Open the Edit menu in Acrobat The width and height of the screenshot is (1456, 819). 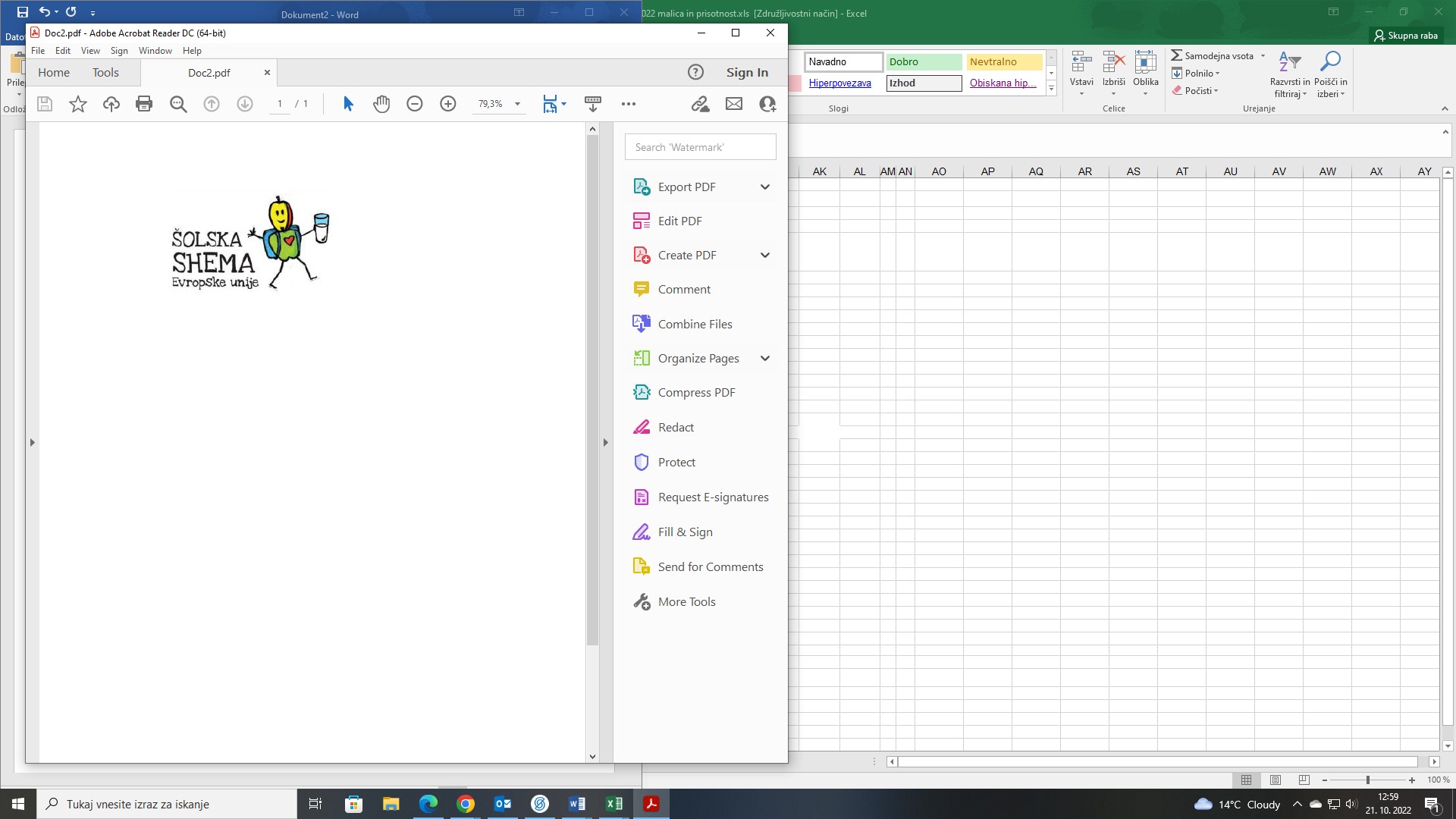[63, 51]
